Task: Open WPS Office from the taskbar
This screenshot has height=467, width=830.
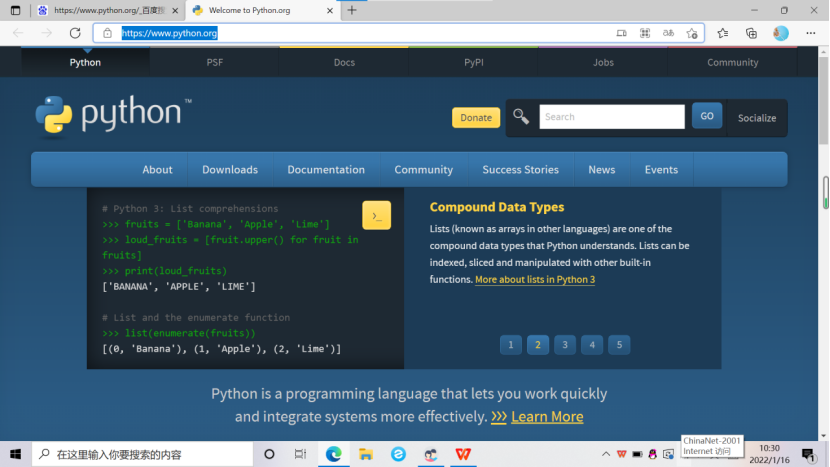Action: pos(463,454)
